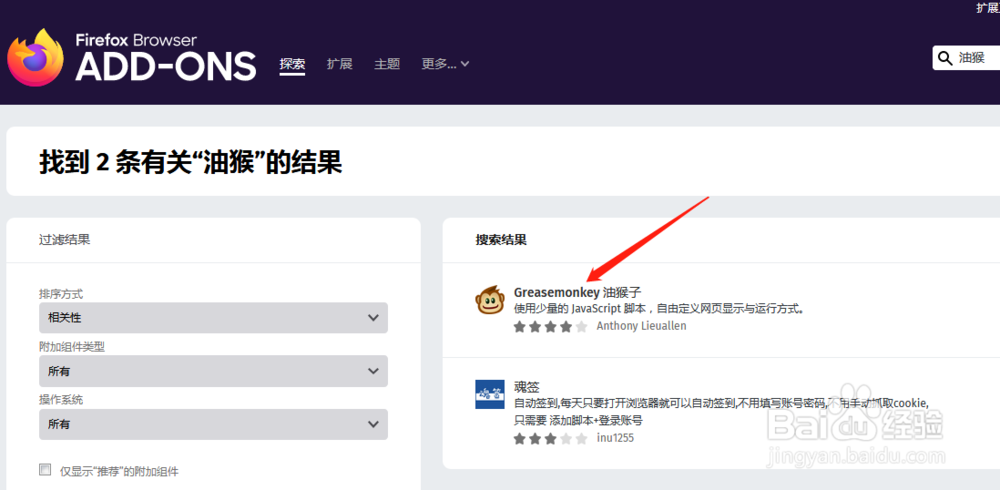Screen dimensions: 1000x490
Task: Enable 仅显示“推荐”的附加组件 checkbox
Action: (x=45, y=470)
